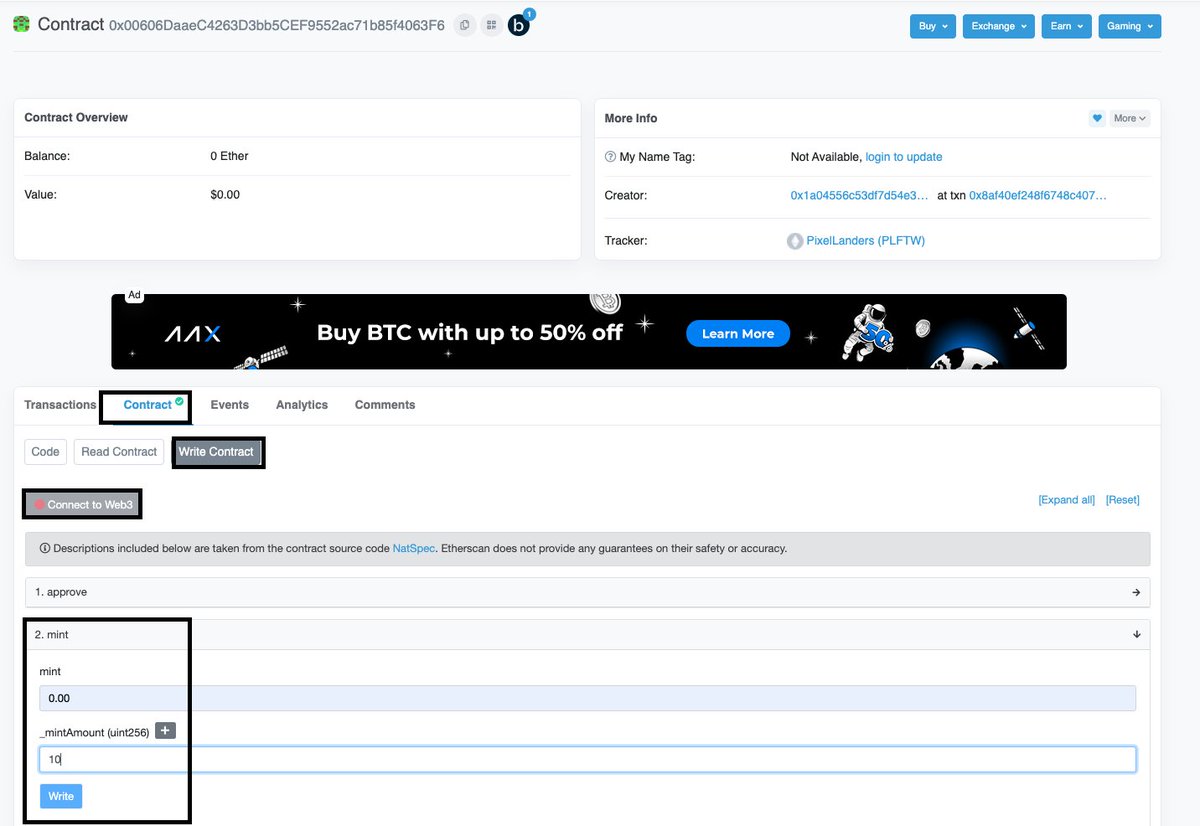Open the creator address link

coord(859,196)
